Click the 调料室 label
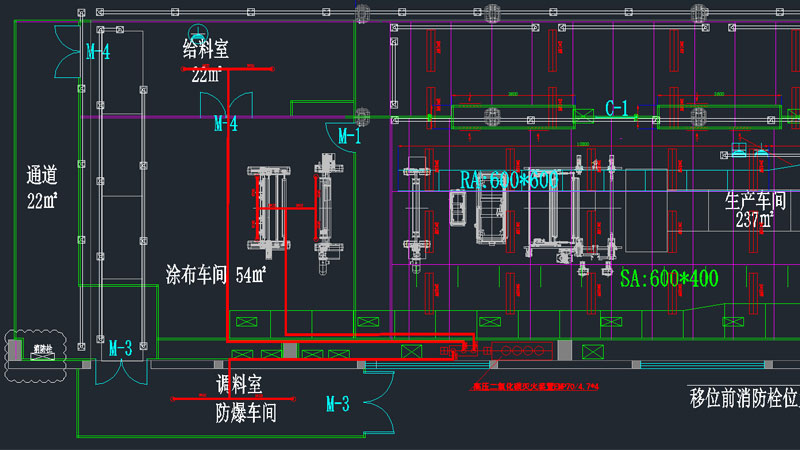The height and width of the screenshot is (450, 800). click(239, 385)
